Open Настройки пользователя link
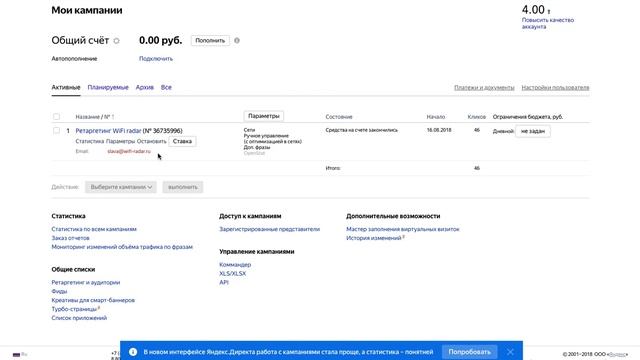 [x=555, y=87]
